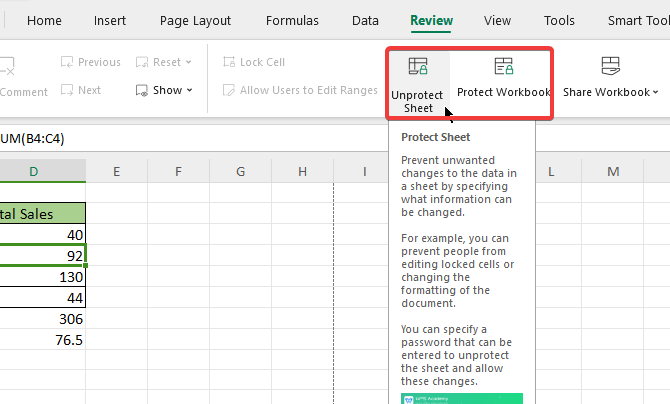Click the Share Workbook icon
This screenshot has height=404, width=670.
tap(610, 67)
